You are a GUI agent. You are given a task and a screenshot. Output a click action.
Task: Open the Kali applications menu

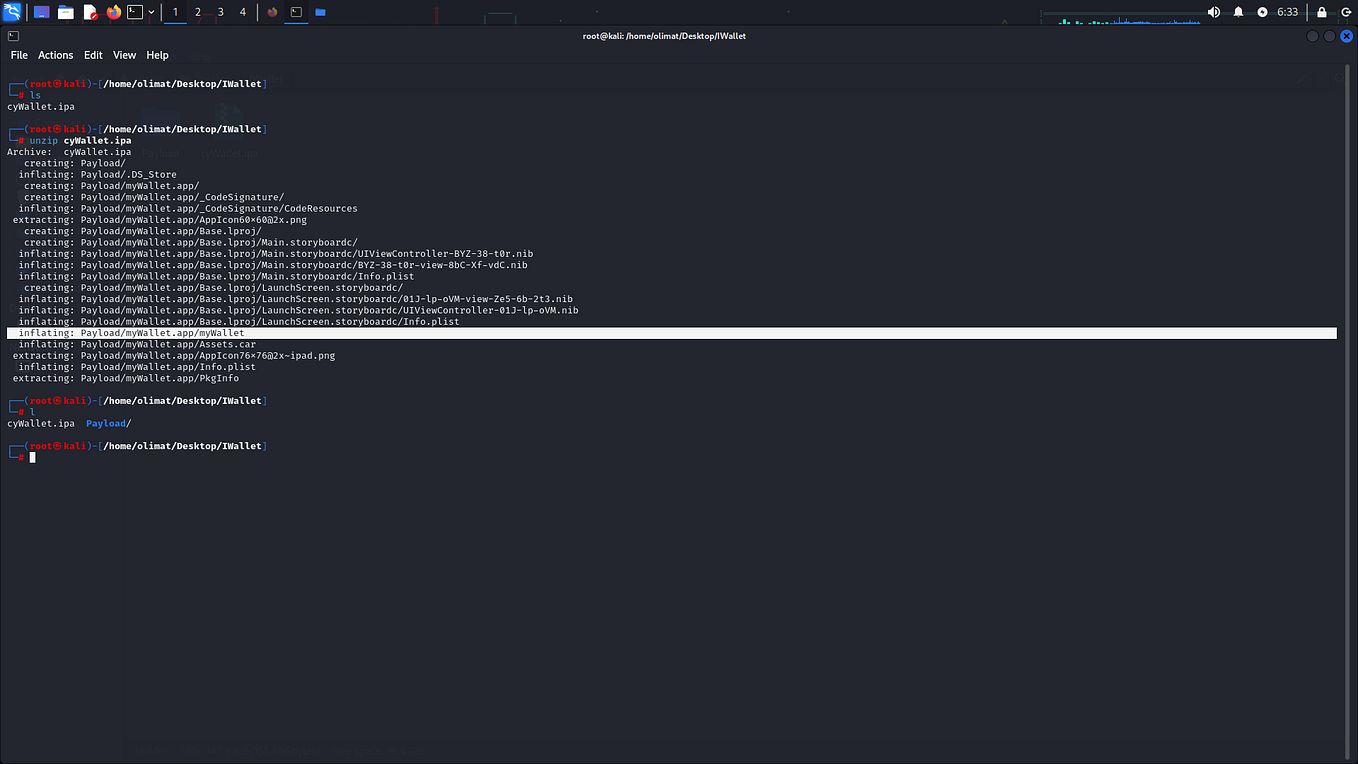pyautogui.click(x=13, y=12)
